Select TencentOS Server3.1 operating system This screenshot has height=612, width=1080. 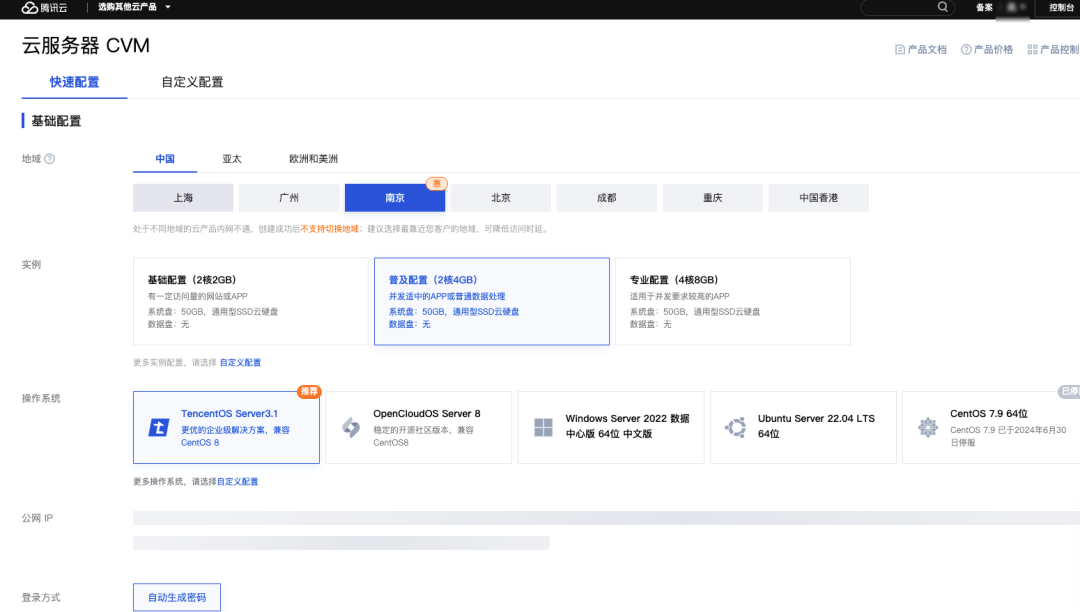pyautogui.click(x=226, y=428)
